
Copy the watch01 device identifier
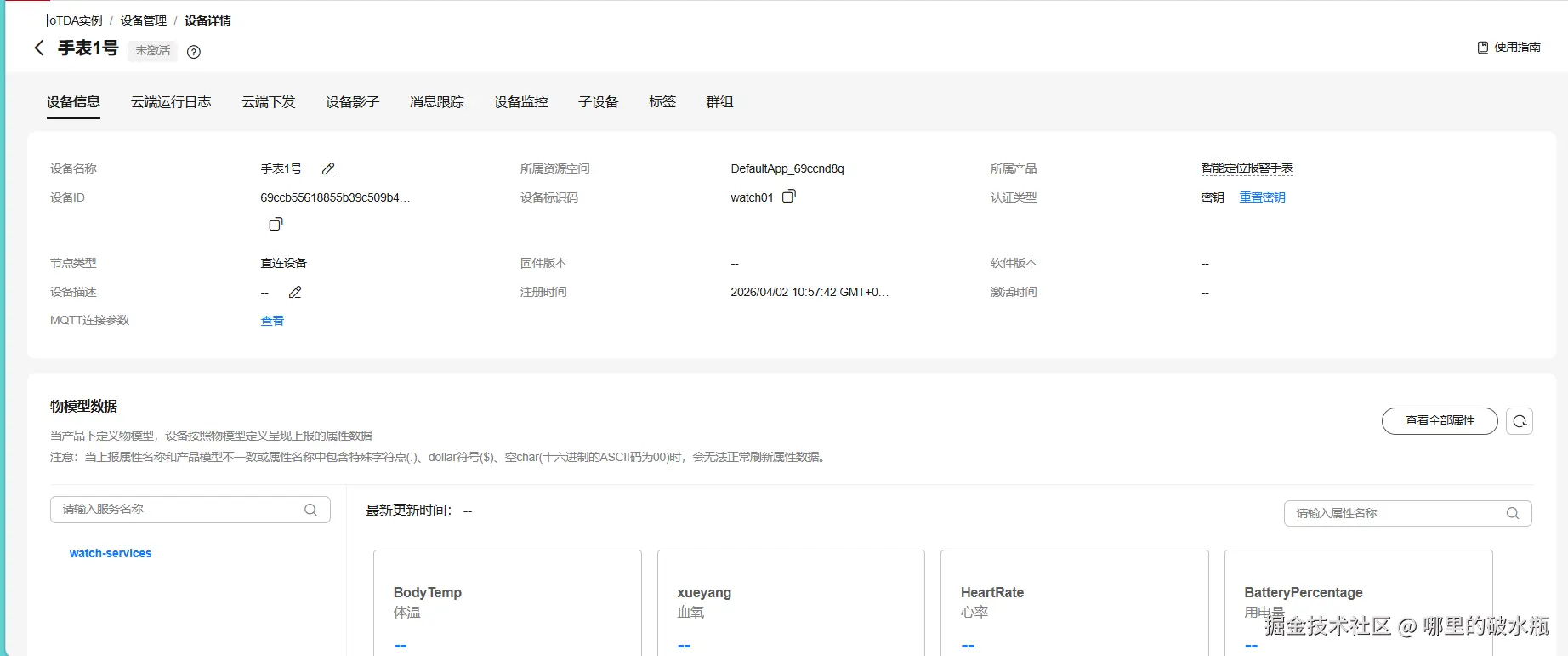pos(789,197)
